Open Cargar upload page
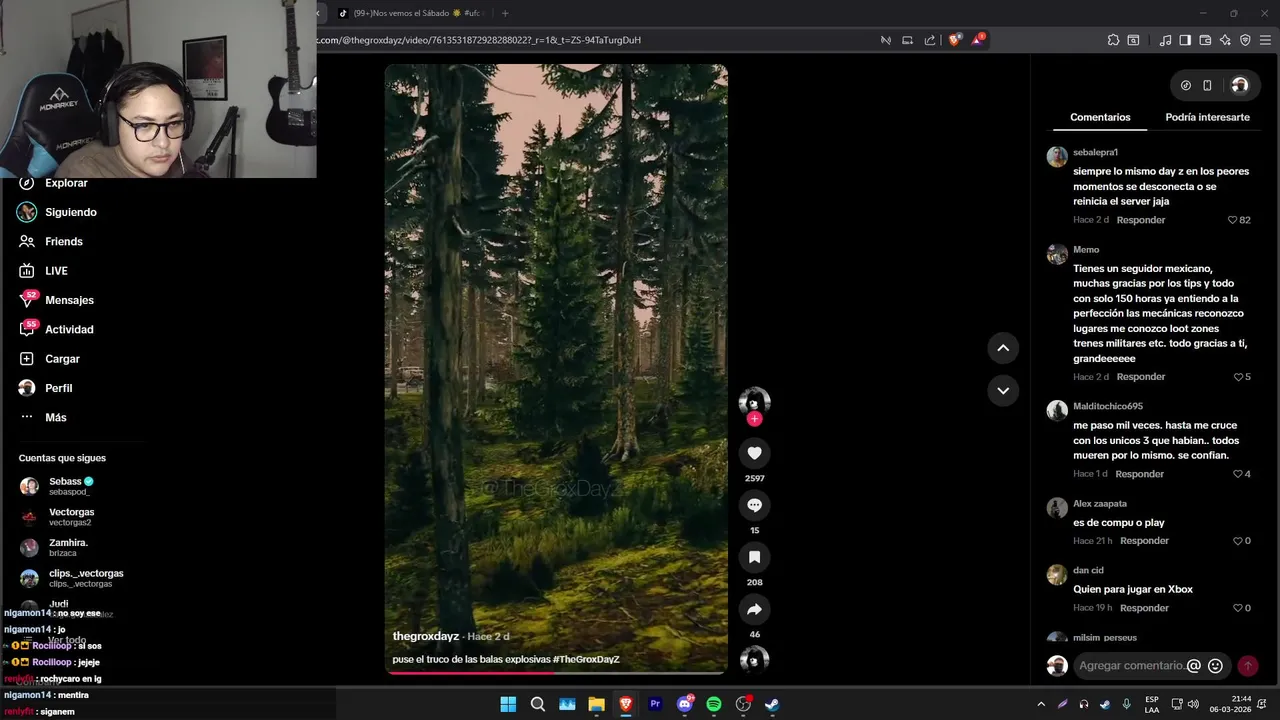Screen dimensions: 1280x720 (50, 359)
